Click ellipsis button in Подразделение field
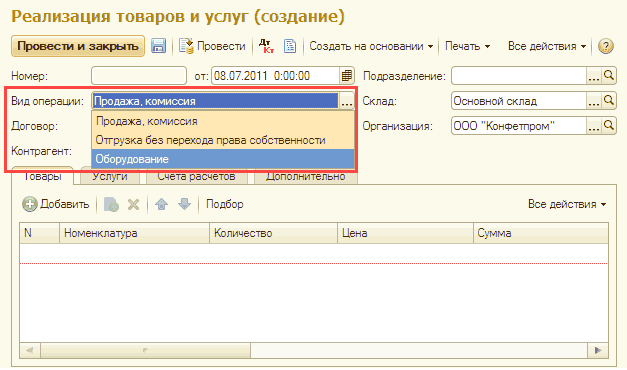This screenshot has width=627, height=370. (594, 76)
